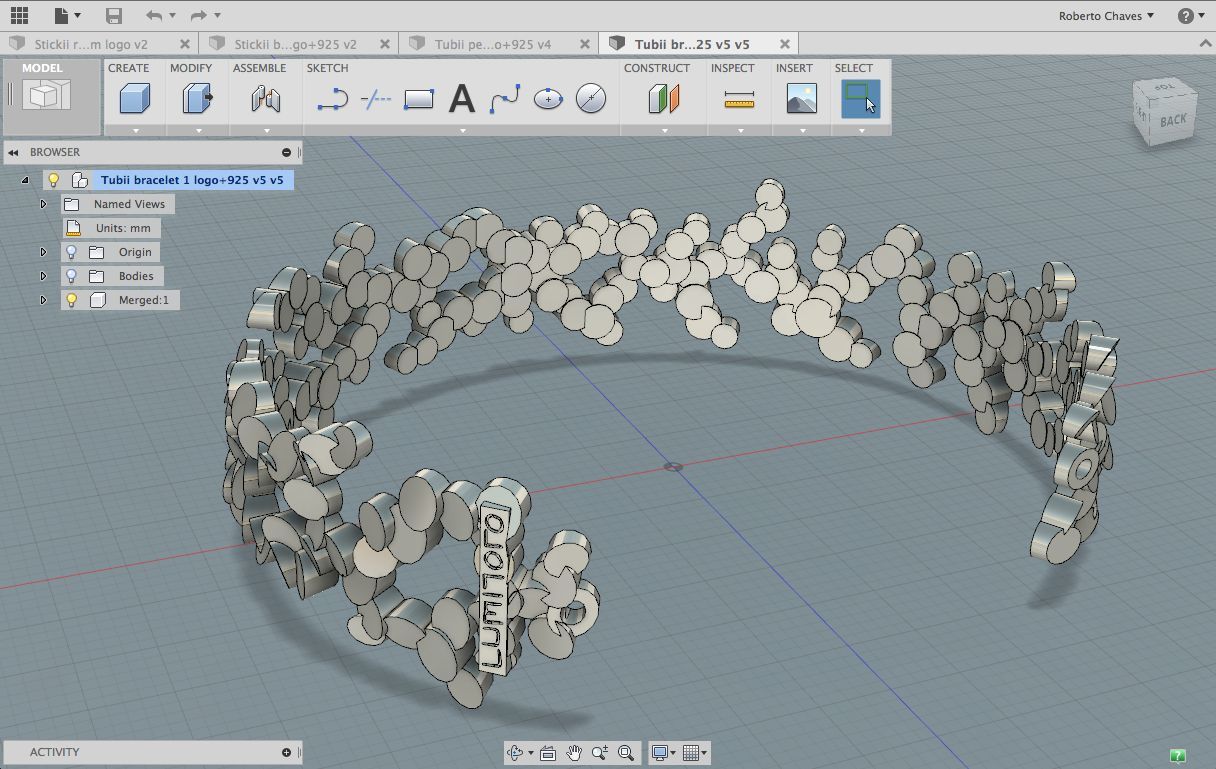Activate the Select tool icon
This screenshot has width=1216, height=769.
[x=860, y=98]
